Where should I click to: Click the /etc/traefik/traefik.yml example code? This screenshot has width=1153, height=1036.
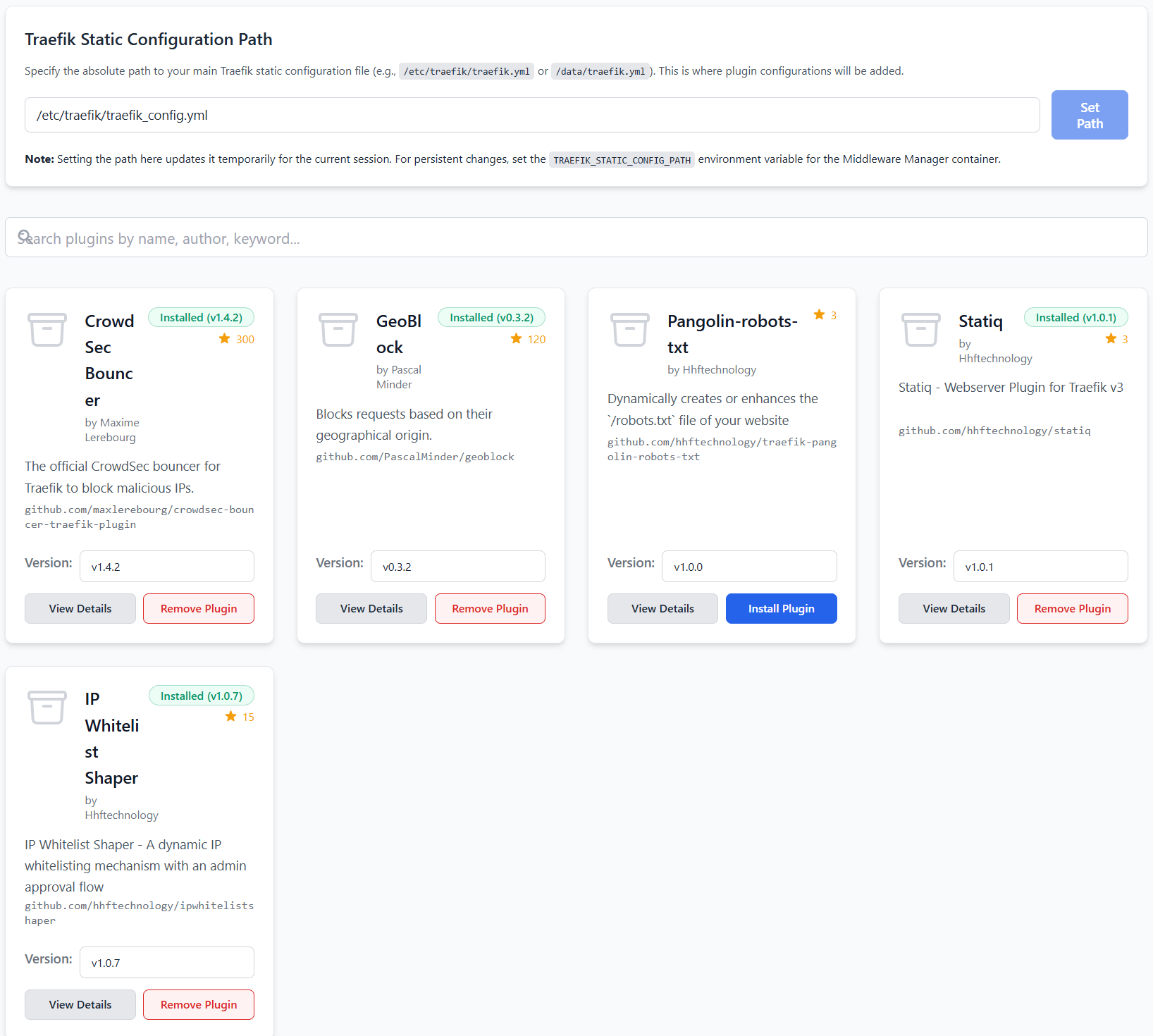467,71
